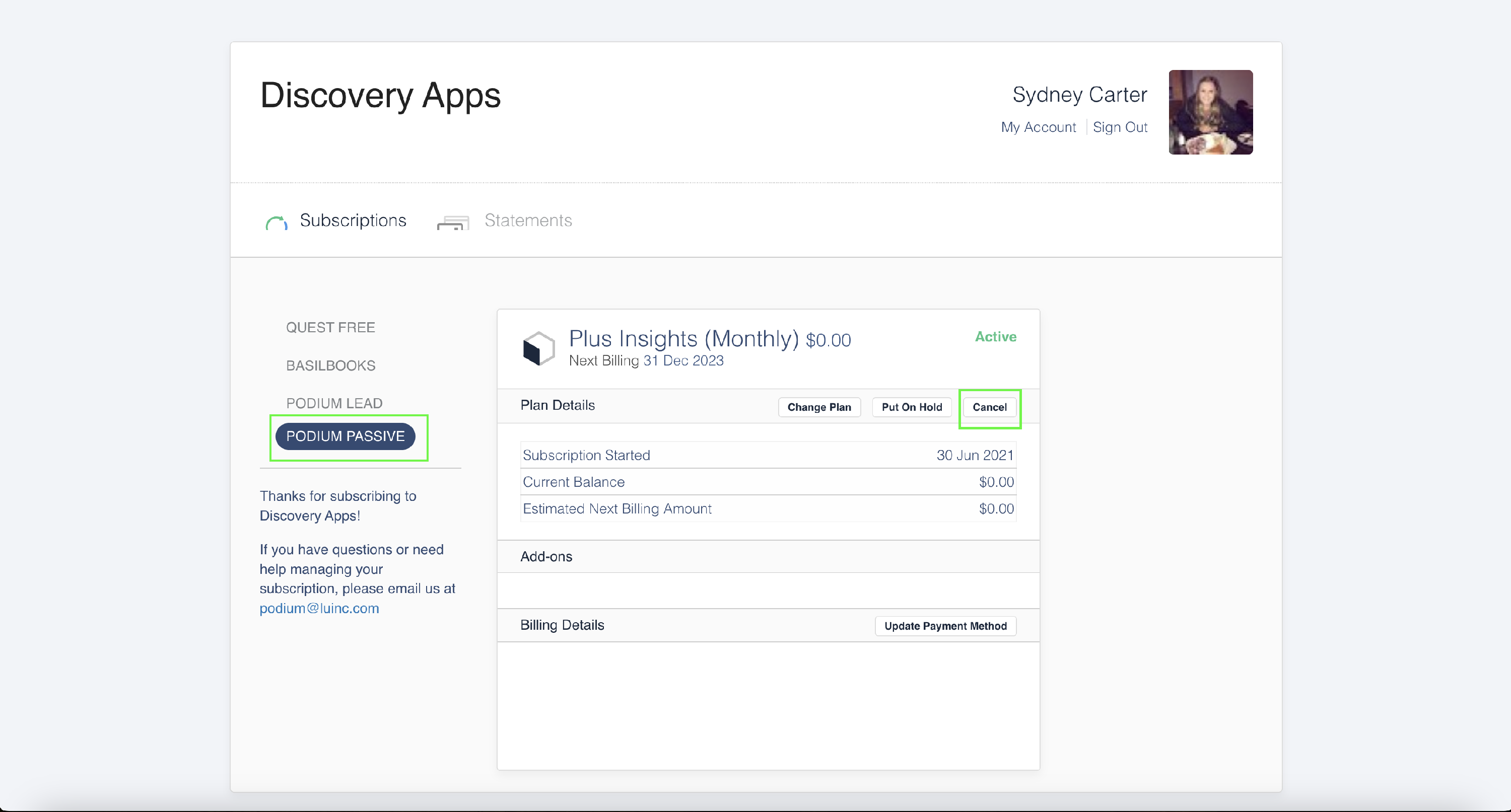Click the Subscriptions gauge icon
1511x812 pixels.
[x=277, y=223]
